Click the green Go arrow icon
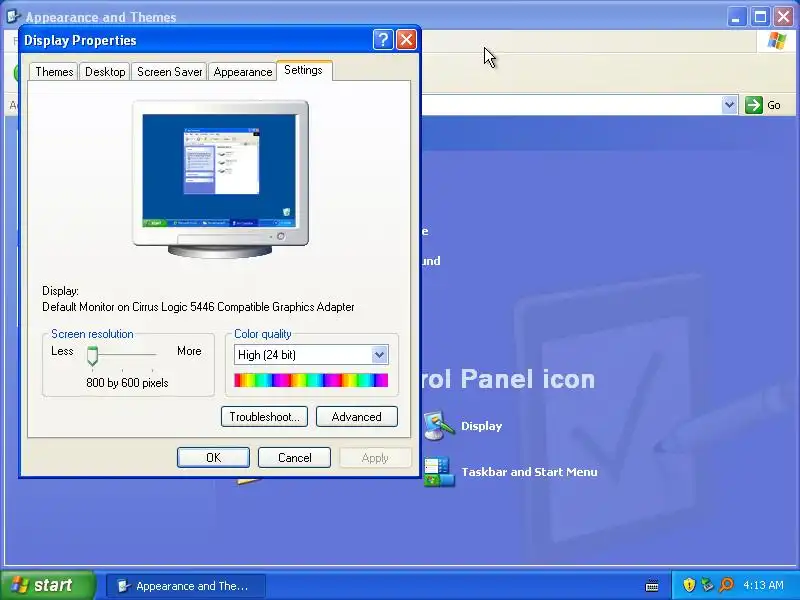The width and height of the screenshot is (800, 600). click(x=754, y=105)
